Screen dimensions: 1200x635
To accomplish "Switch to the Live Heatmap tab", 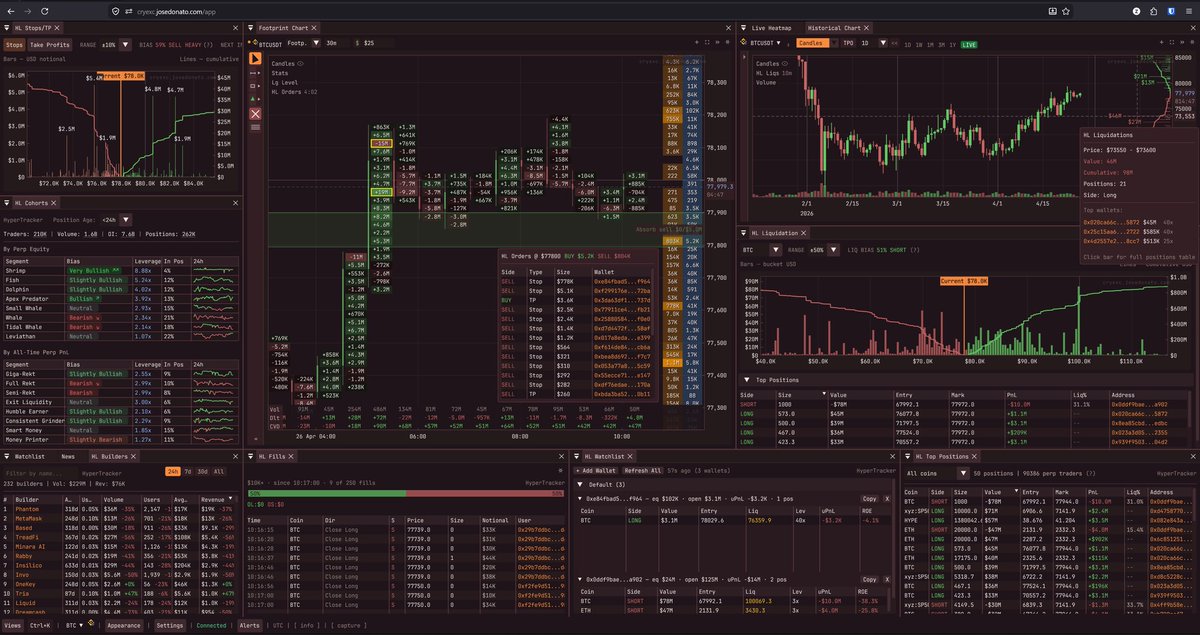I will click(772, 28).
